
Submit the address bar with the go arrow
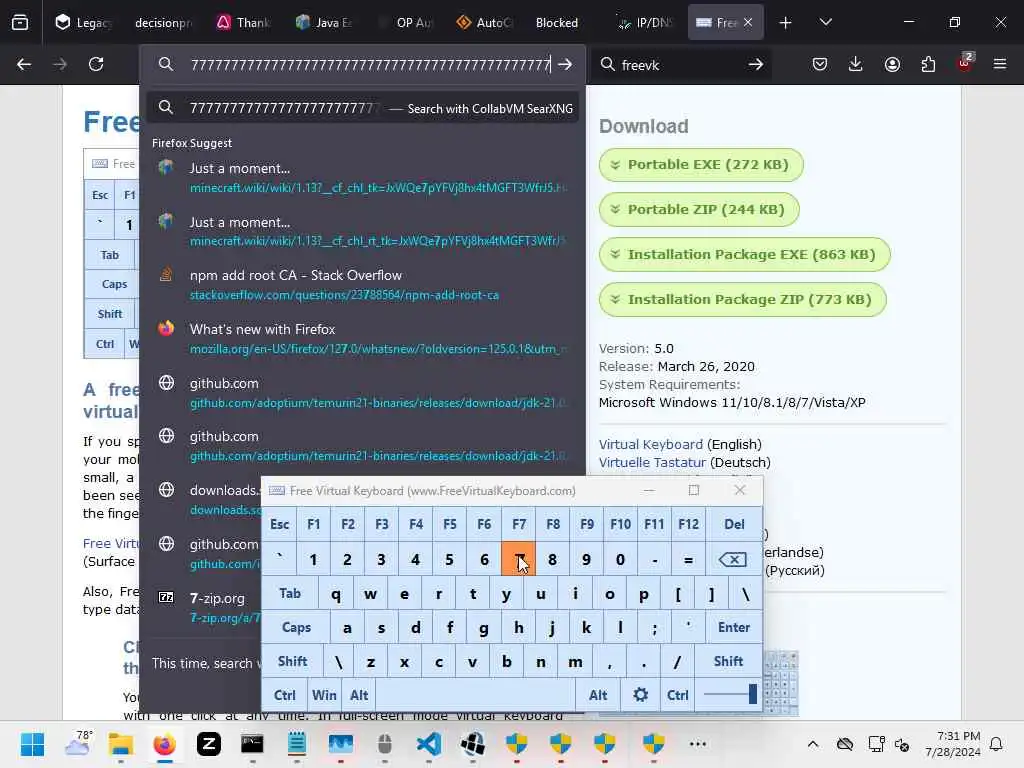click(x=566, y=64)
